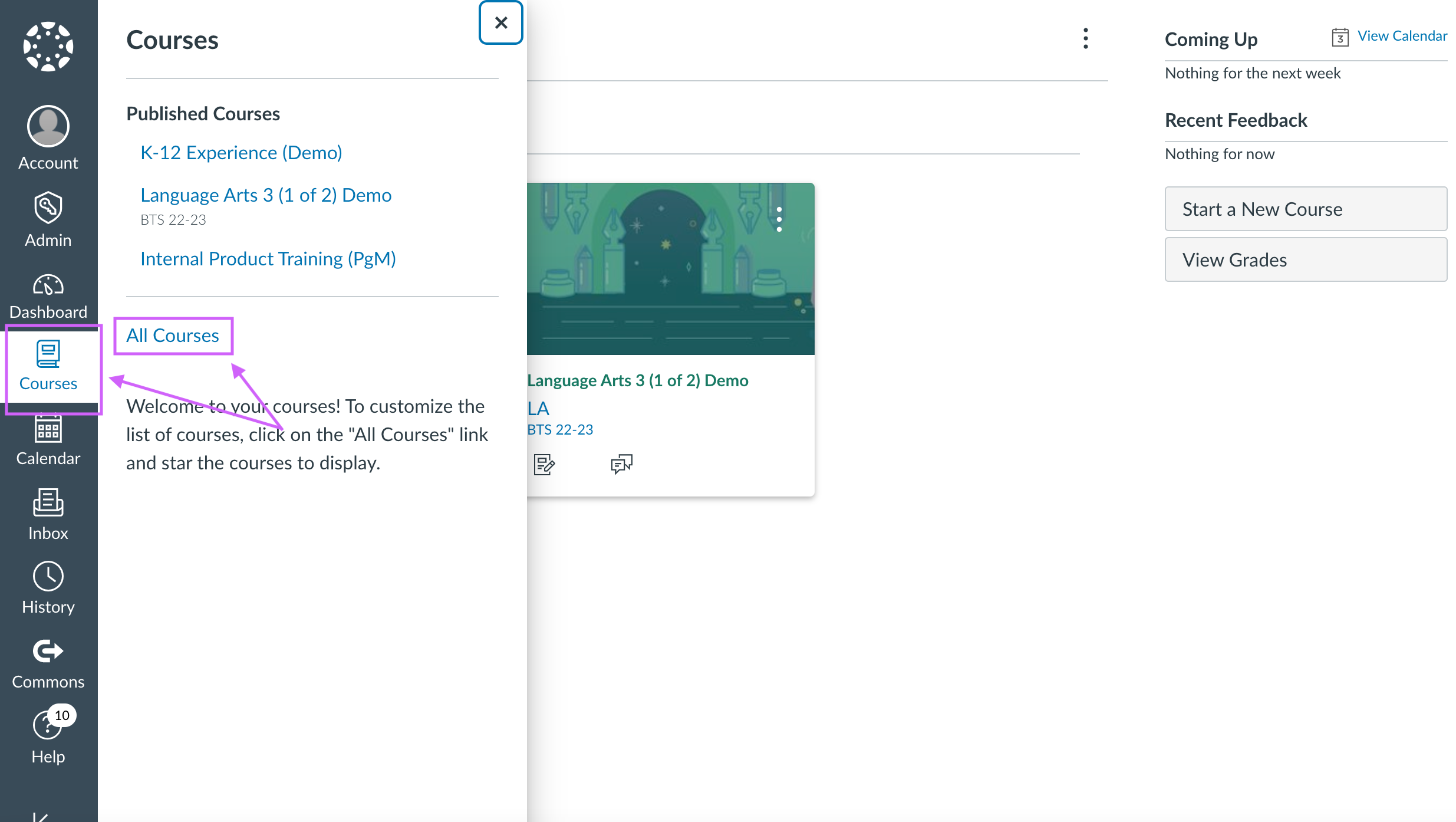Image resolution: width=1456 pixels, height=822 pixels.
Task: Open Language Arts card options menu
Action: (x=779, y=219)
